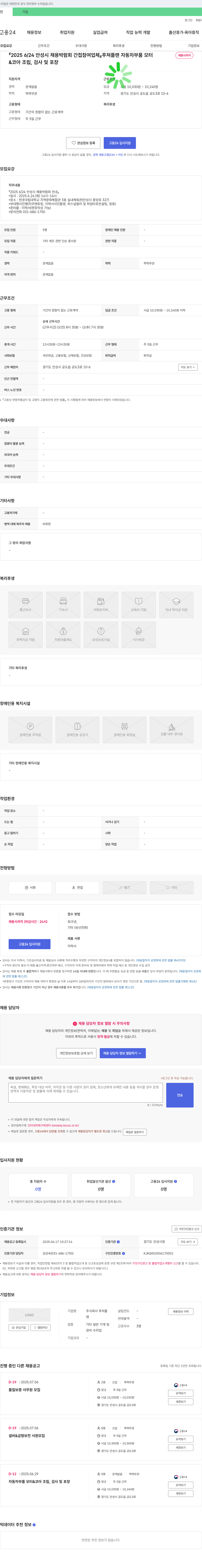Jump to the 복리후생 section tab
202x1568 pixels.
pos(119,46)
